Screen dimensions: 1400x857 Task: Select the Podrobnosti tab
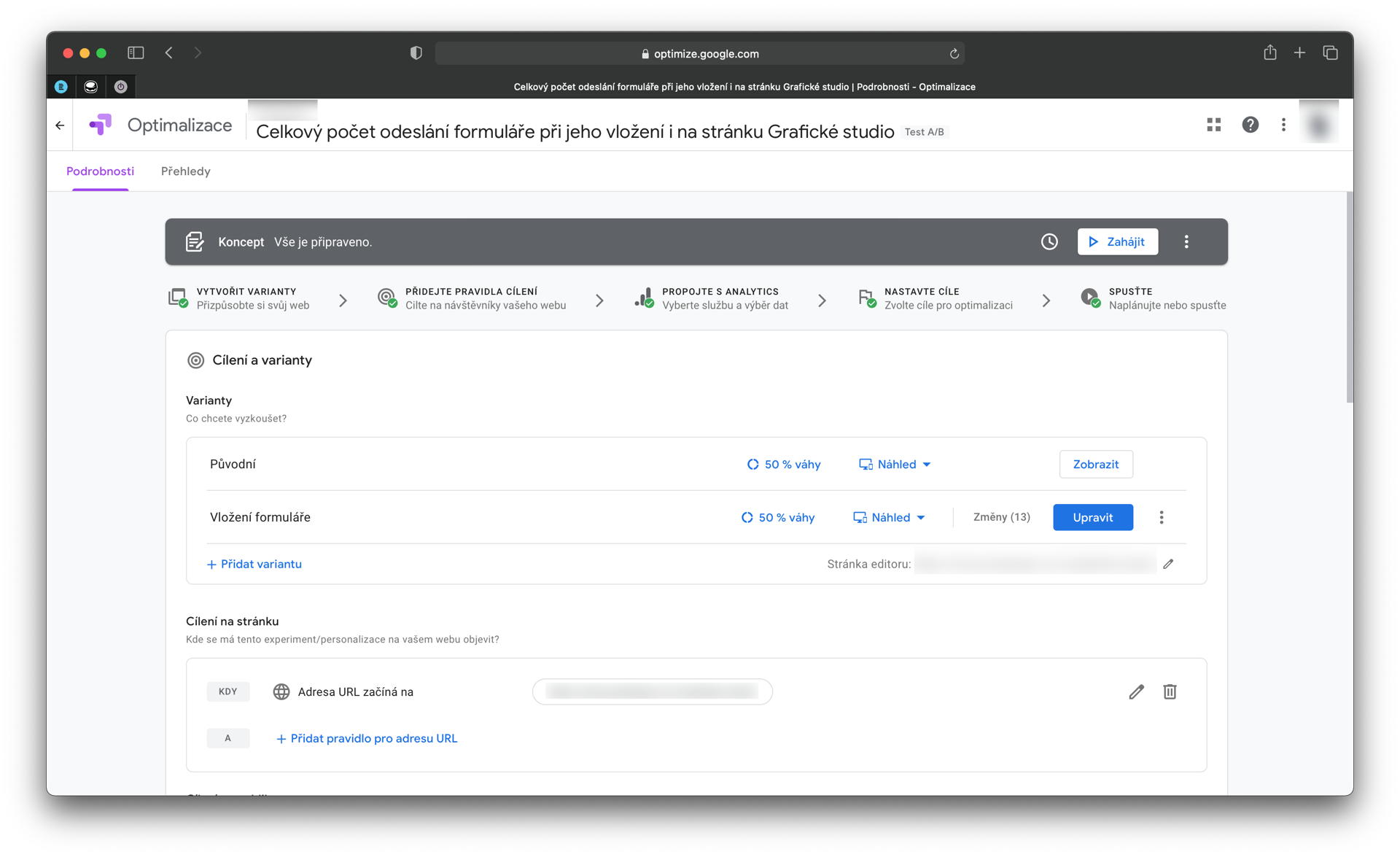coord(100,171)
